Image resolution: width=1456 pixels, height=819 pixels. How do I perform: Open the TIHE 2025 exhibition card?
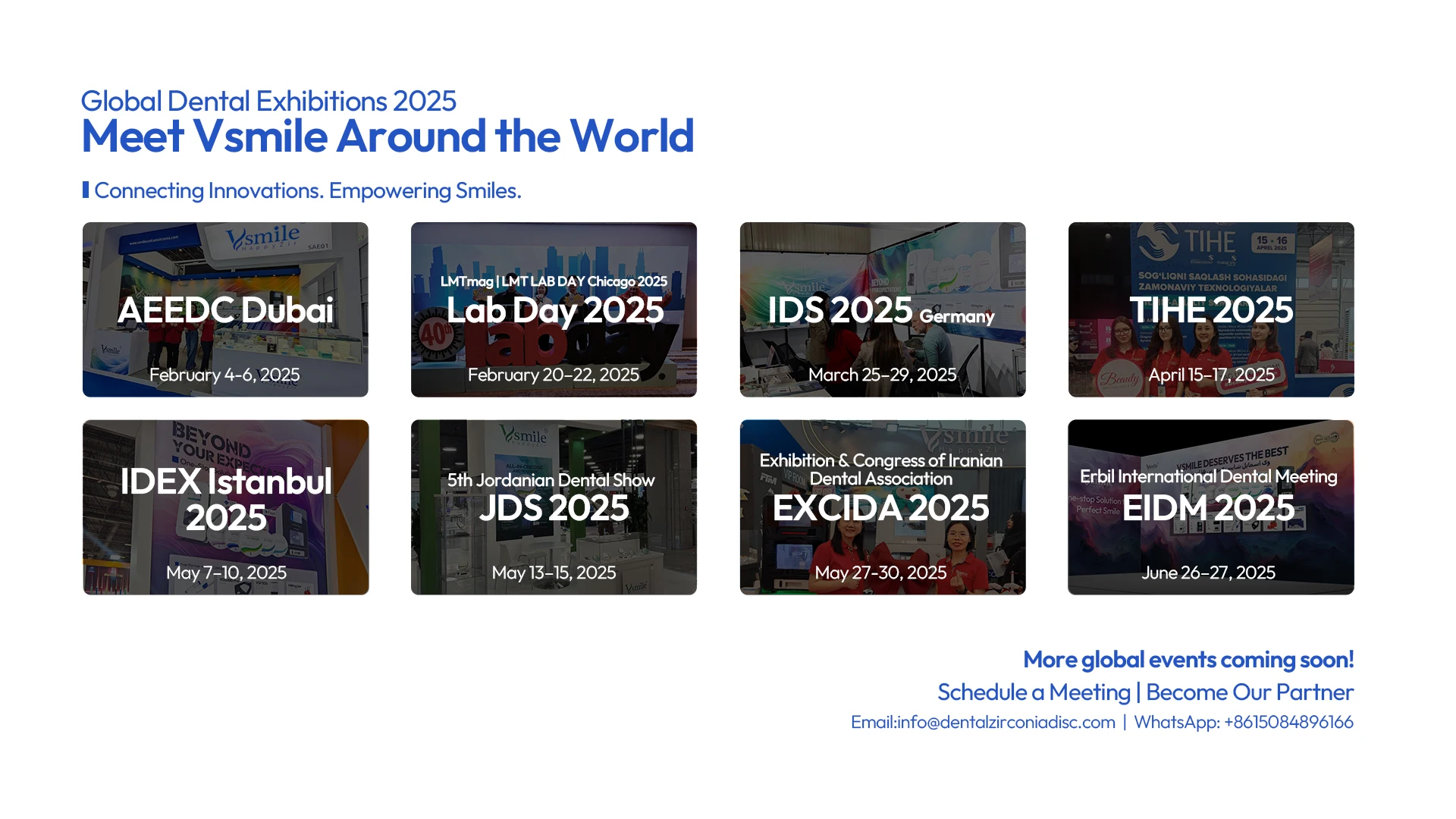click(x=1211, y=310)
